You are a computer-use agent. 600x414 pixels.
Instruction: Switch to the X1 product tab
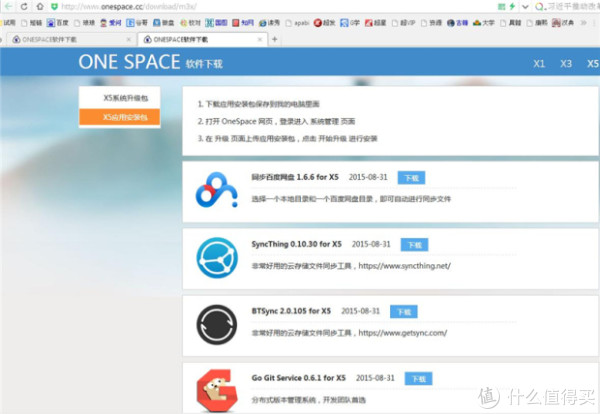(x=539, y=63)
